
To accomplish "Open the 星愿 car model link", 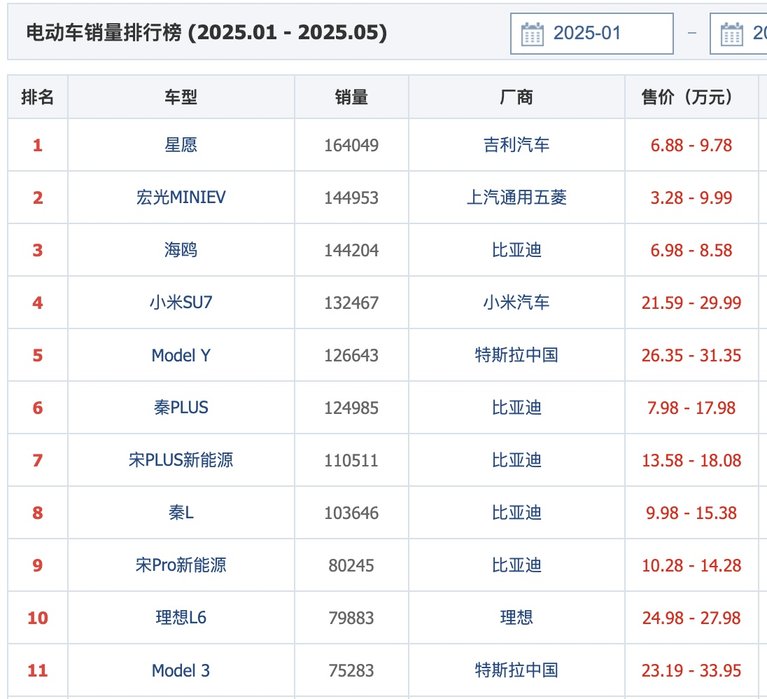I will (x=181, y=145).
